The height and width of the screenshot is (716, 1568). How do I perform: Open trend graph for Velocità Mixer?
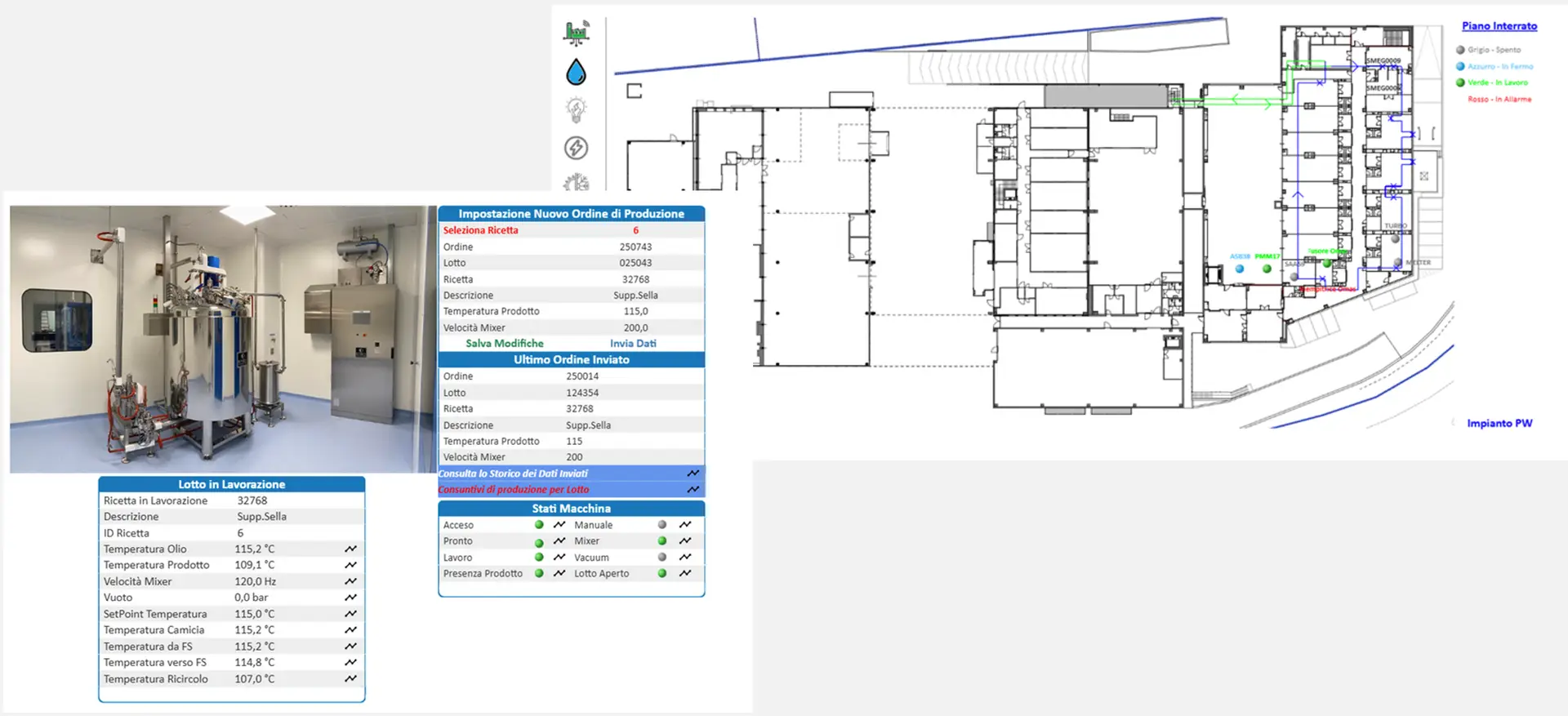tap(350, 581)
